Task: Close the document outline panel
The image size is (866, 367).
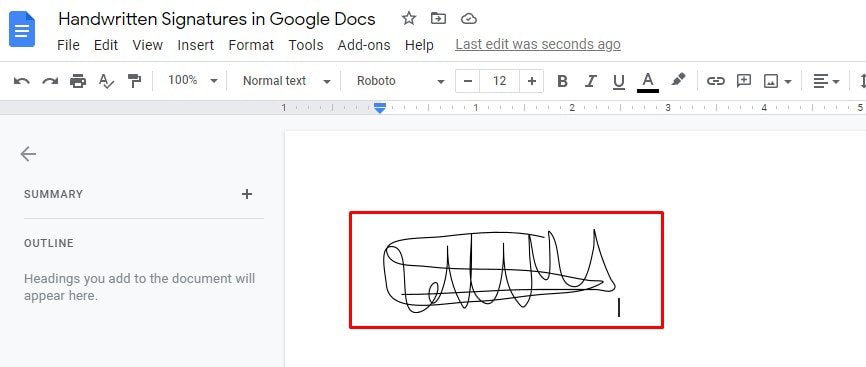Action: [28, 154]
